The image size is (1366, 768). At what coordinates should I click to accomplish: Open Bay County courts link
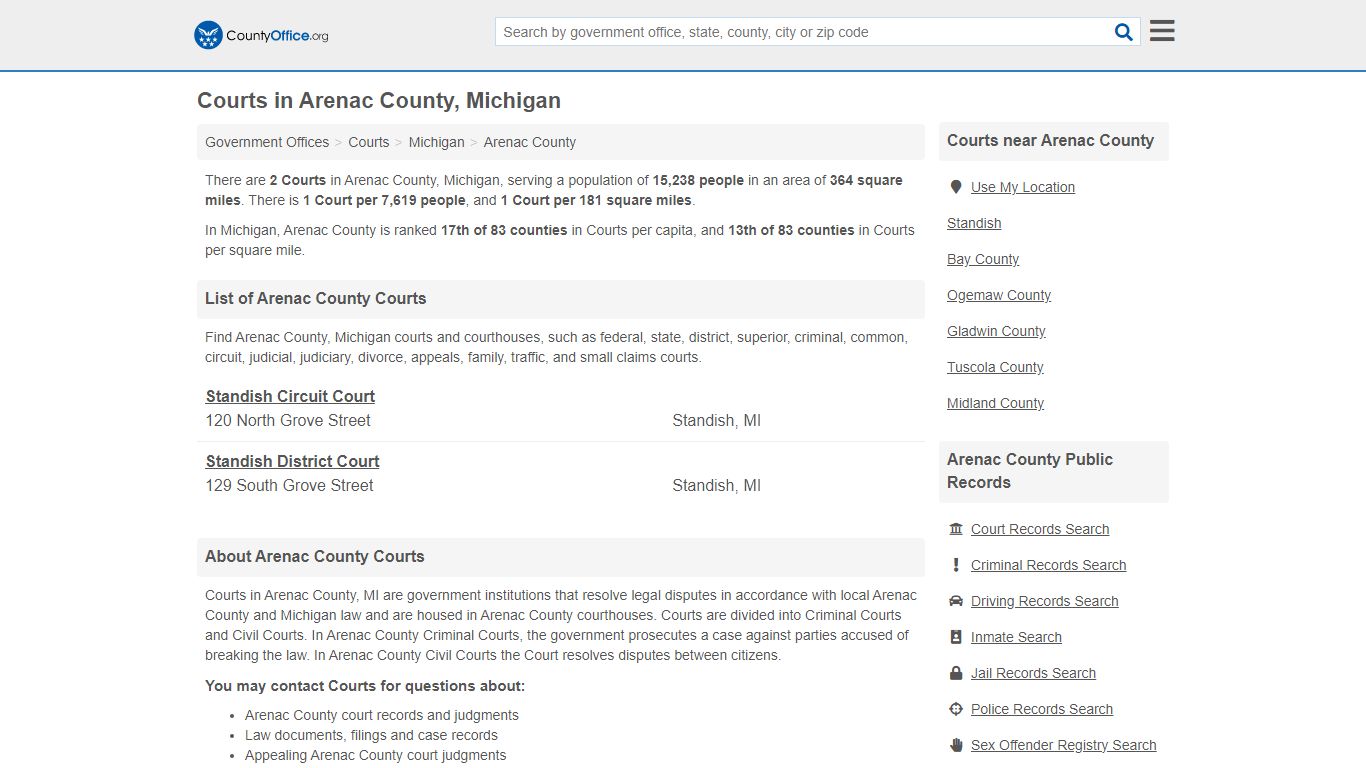point(983,259)
